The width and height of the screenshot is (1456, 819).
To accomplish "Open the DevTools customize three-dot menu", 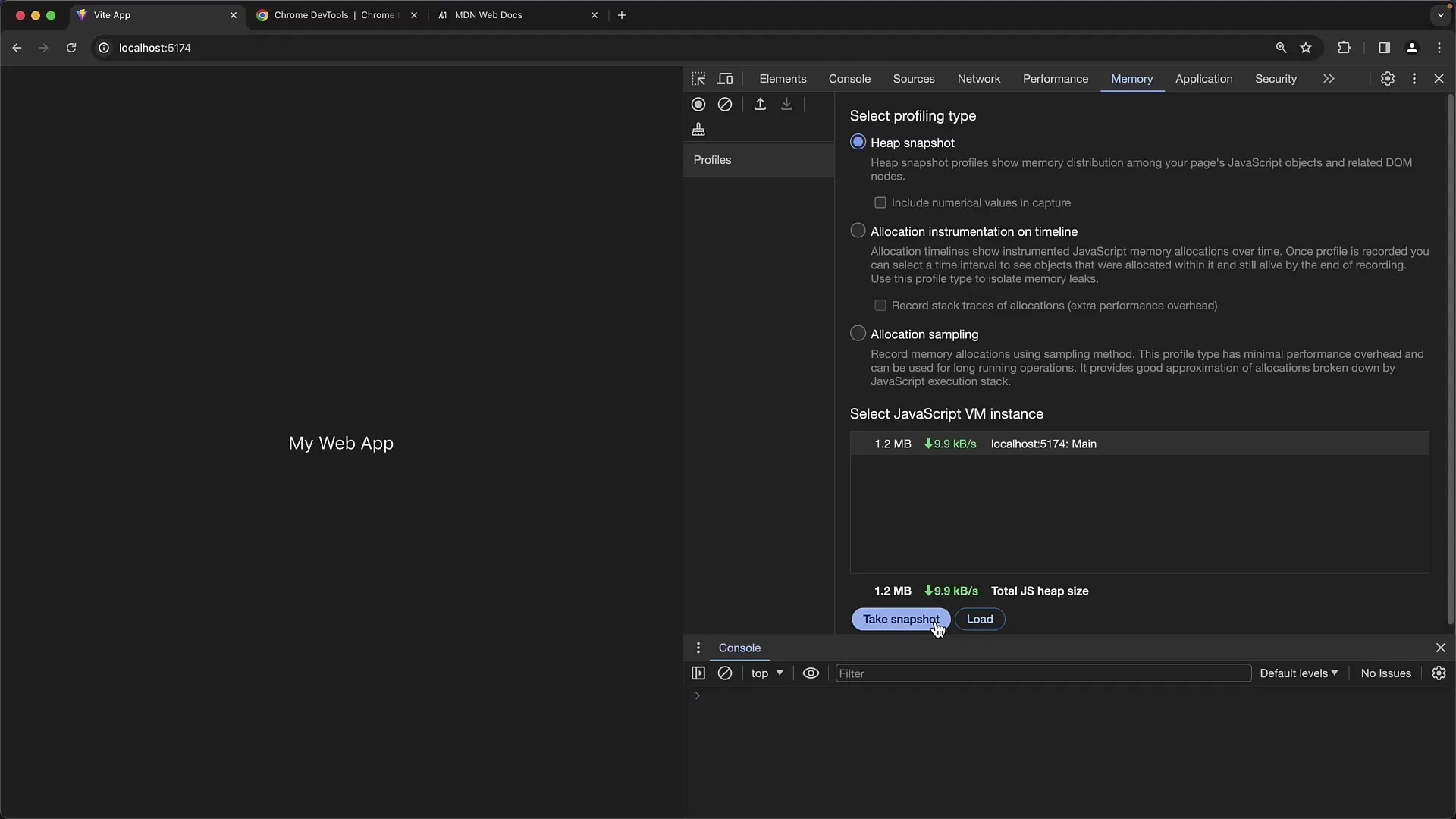I will pos(1414,79).
